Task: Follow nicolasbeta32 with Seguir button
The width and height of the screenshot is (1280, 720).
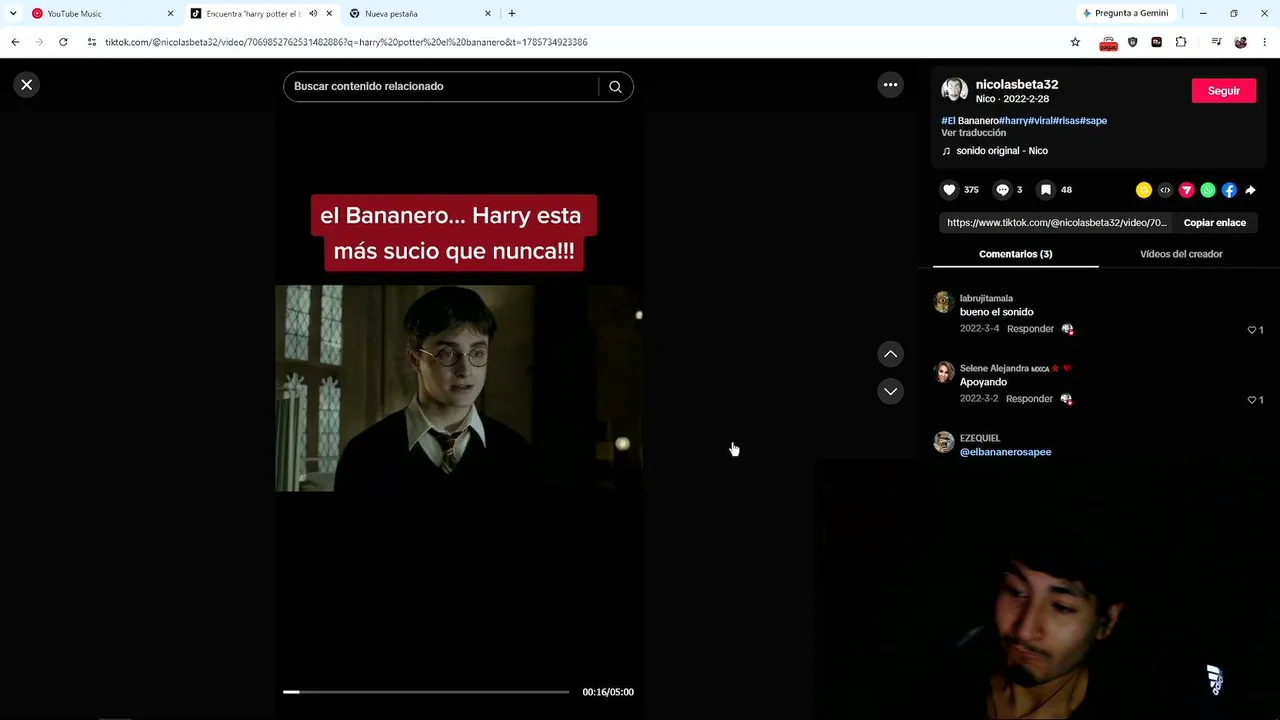Action: [x=1224, y=91]
